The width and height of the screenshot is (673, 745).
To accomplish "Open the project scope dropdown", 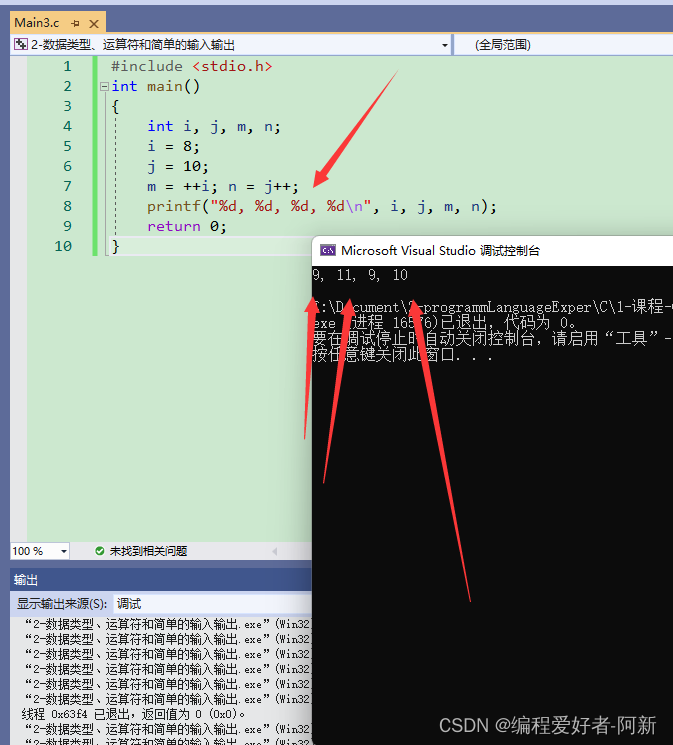I will [x=444, y=45].
